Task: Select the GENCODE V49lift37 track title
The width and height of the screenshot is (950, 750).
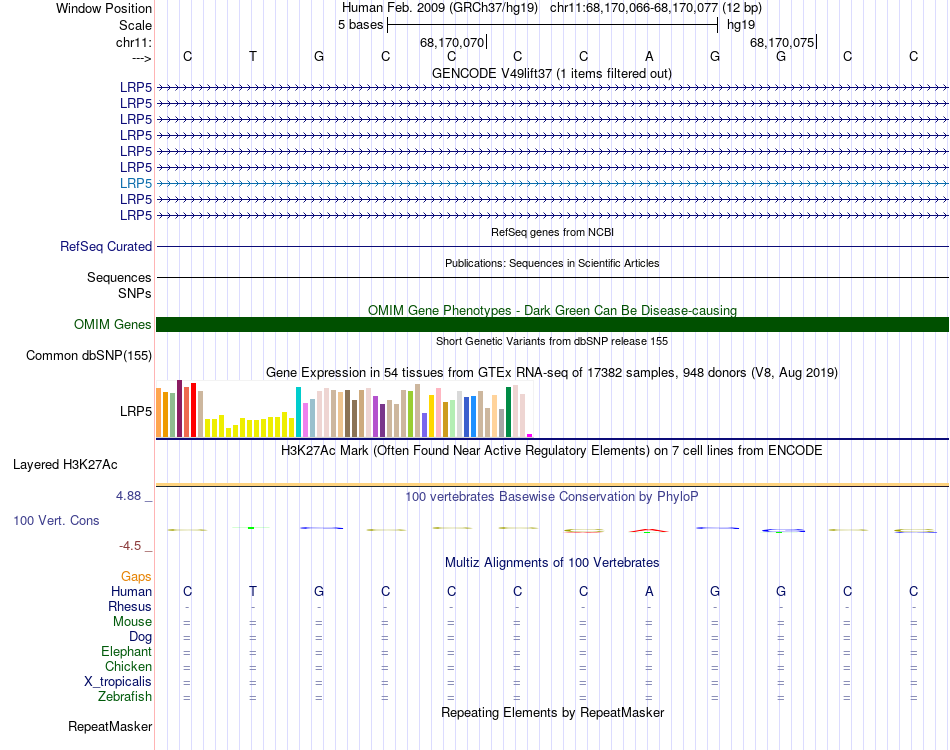Action: tap(551, 73)
